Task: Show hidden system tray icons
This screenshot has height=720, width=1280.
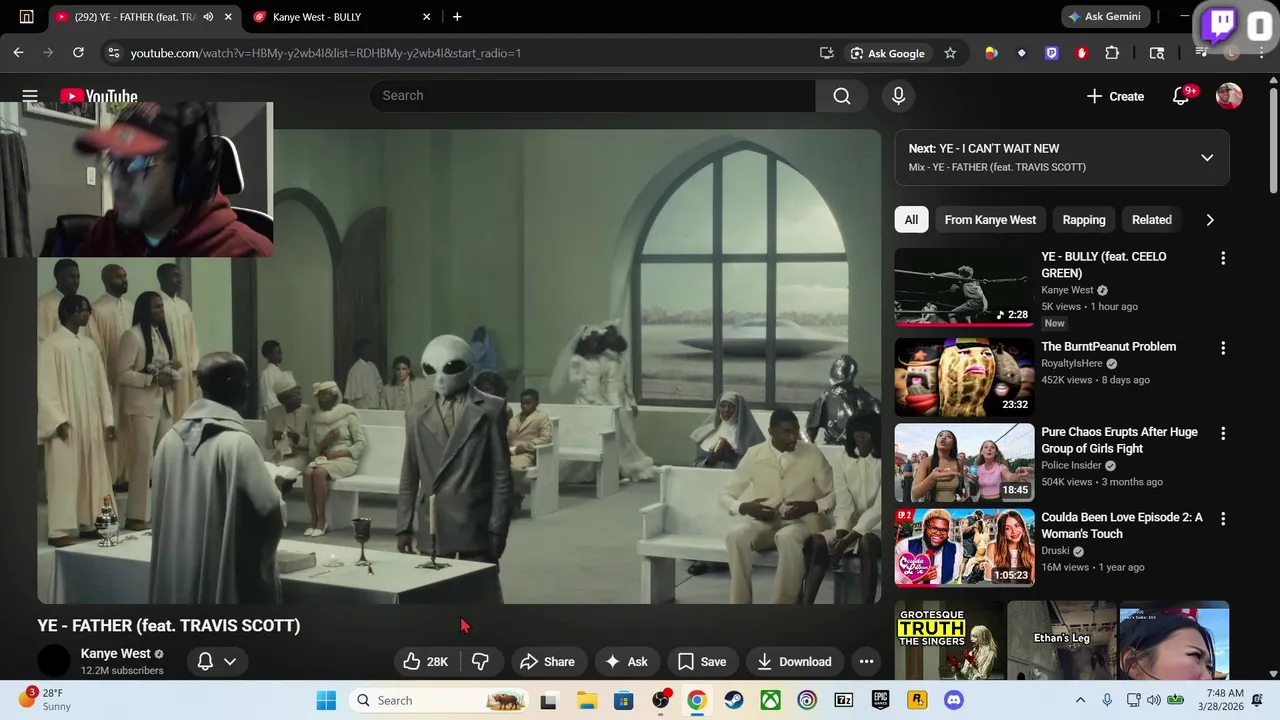Action: (x=1080, y=700)
